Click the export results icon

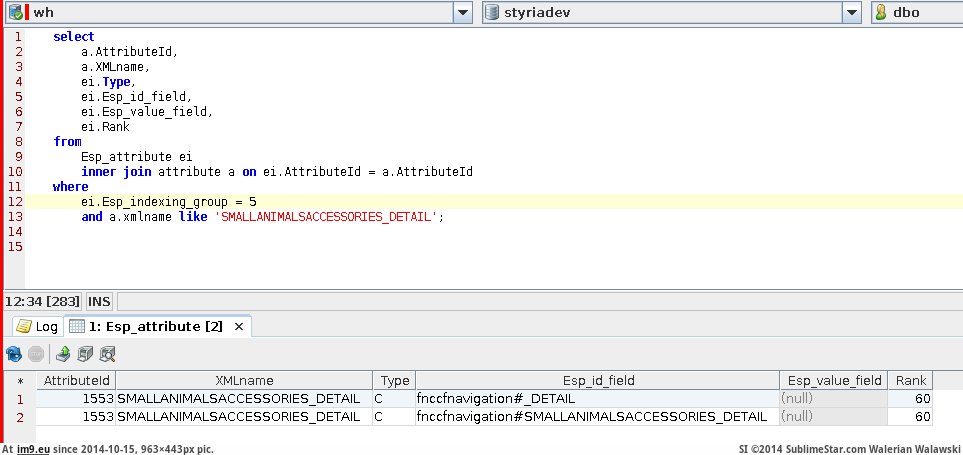63,353
